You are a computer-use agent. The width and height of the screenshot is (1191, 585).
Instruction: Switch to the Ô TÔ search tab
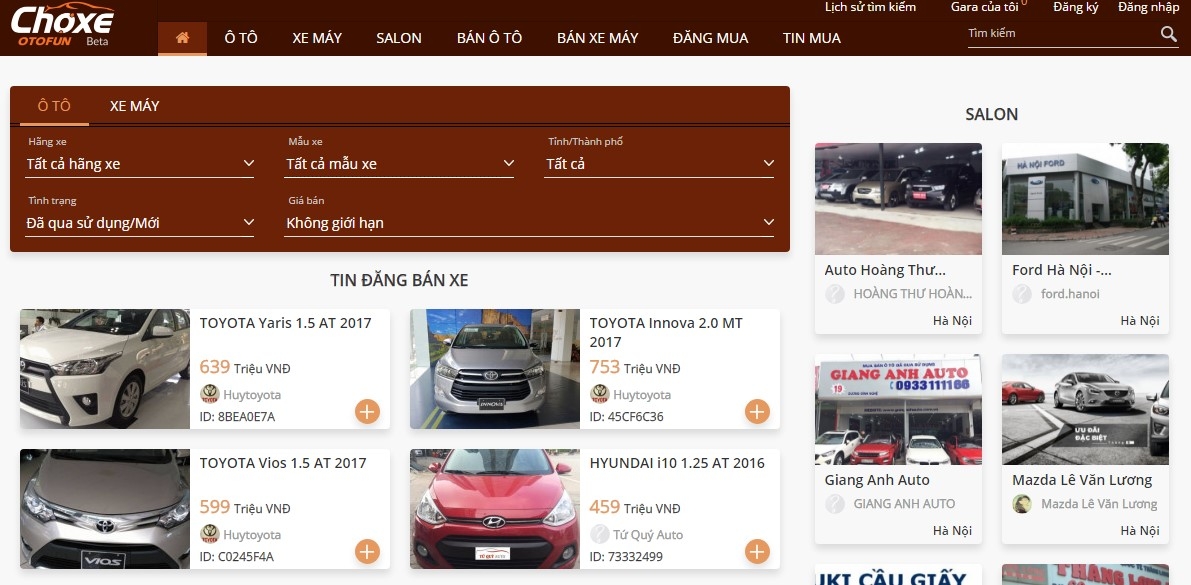click(x=54, y=106)
